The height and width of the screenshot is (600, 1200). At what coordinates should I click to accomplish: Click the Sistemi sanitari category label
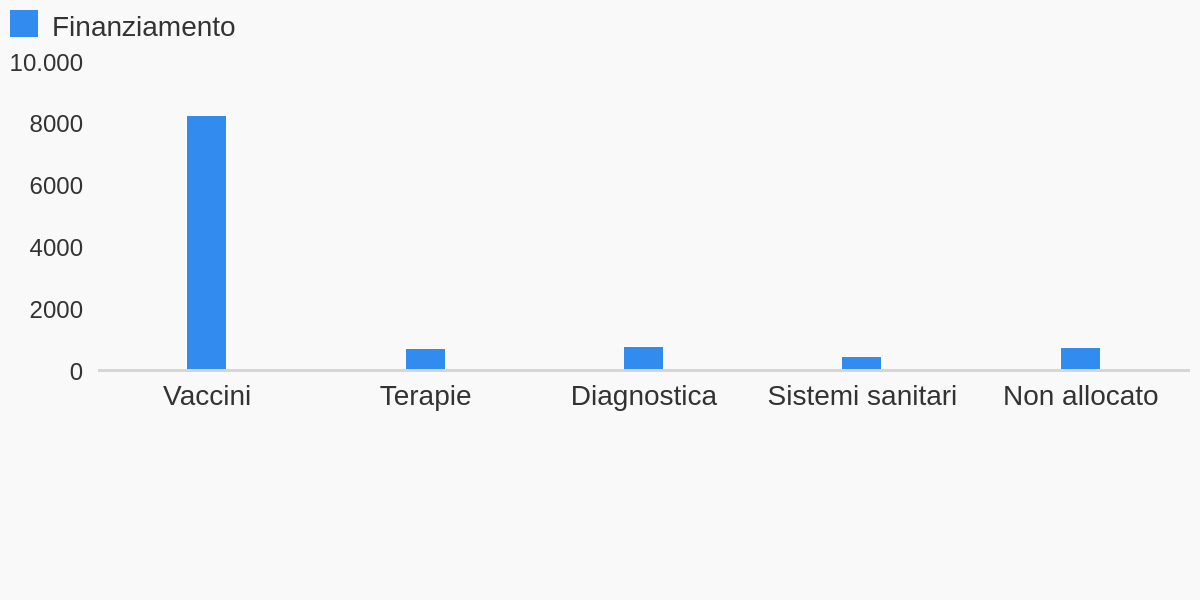(862, 396)
